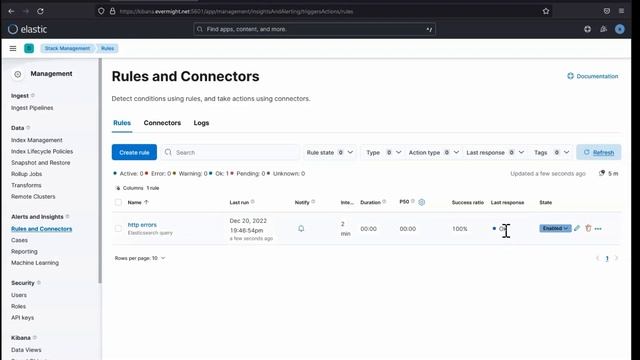Open the browser hamburger menu

click(621, 11)
